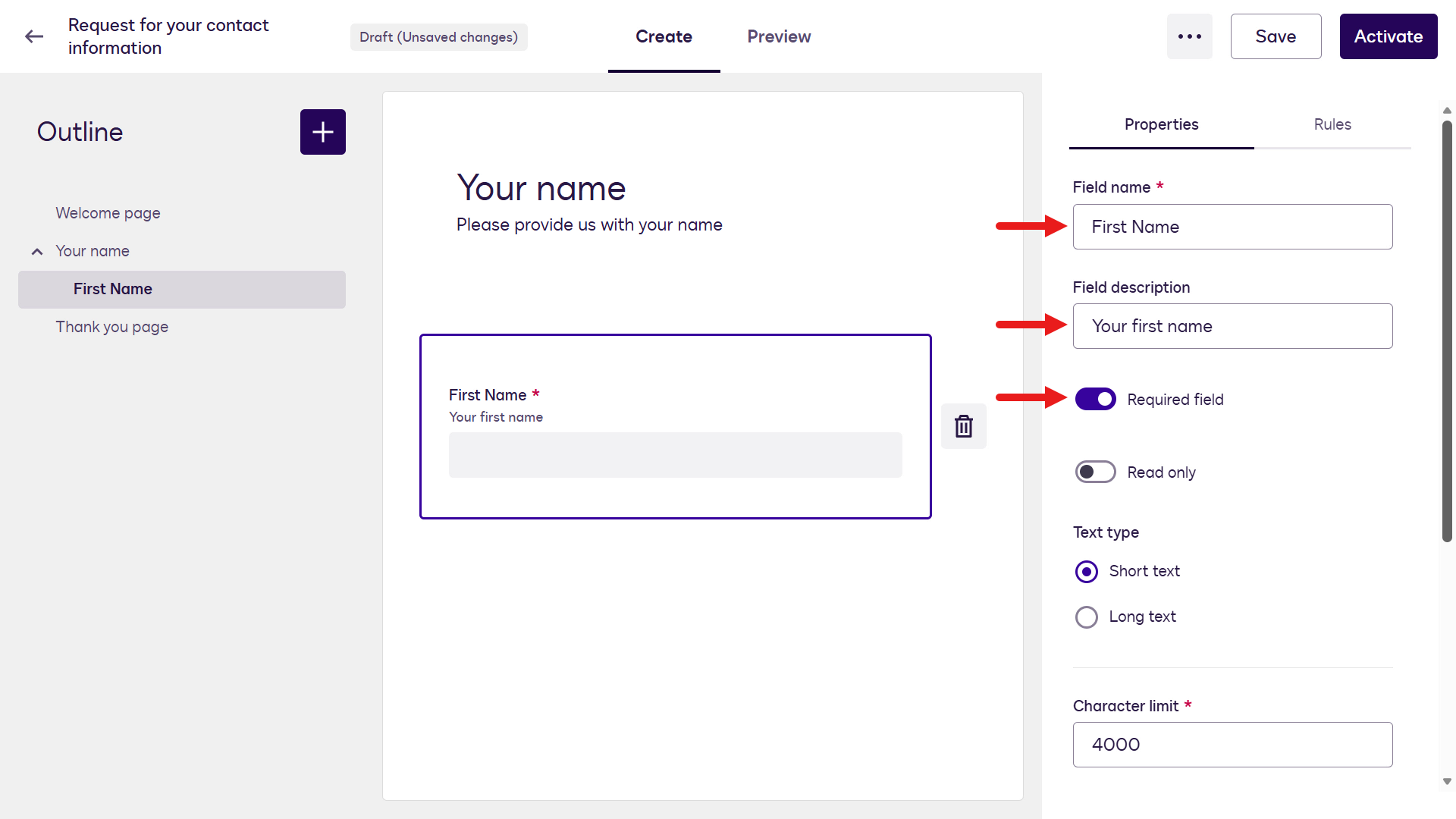Open the Rules tab
The image size is (1456, 819).
pyautogui.click(x=1332, y=124)
